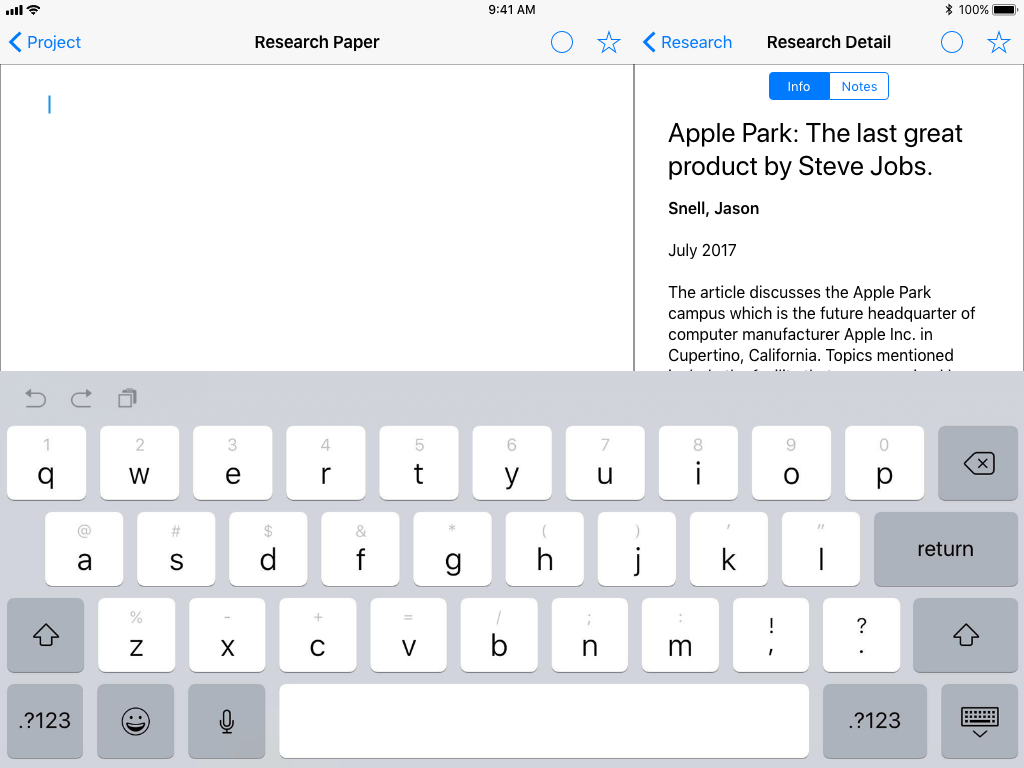This screenshot has width=1024, height=768.
Task: Tap the l key
Action: click(x=821, y=549)
